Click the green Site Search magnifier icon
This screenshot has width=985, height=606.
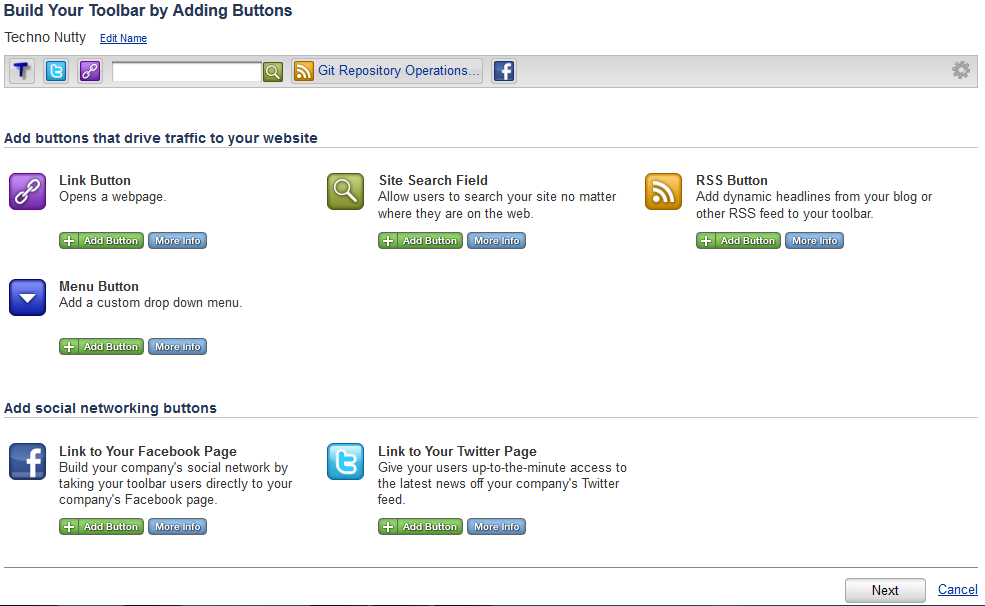click(x=344, y=191)
